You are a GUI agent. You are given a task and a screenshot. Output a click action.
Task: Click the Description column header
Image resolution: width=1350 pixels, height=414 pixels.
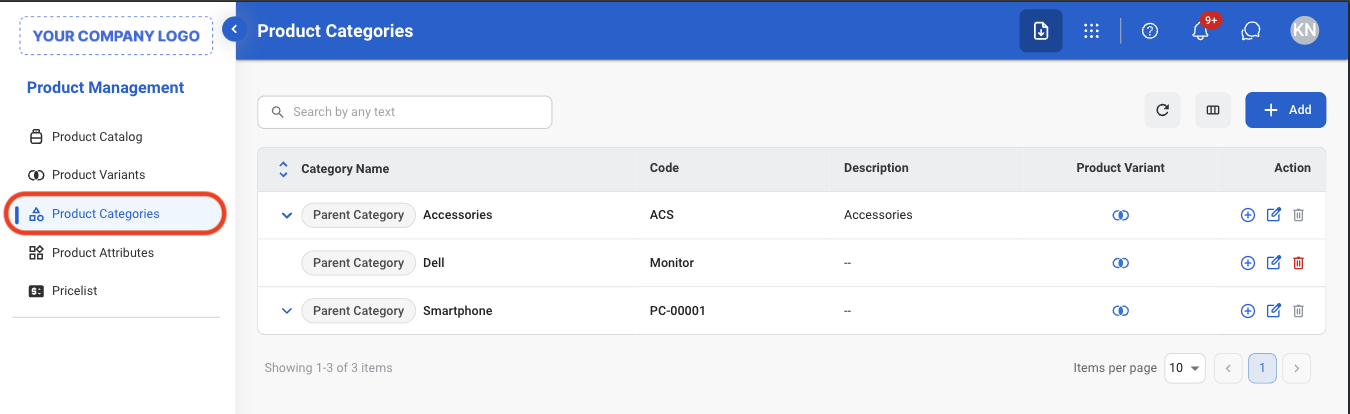click(x=876, y=168)
